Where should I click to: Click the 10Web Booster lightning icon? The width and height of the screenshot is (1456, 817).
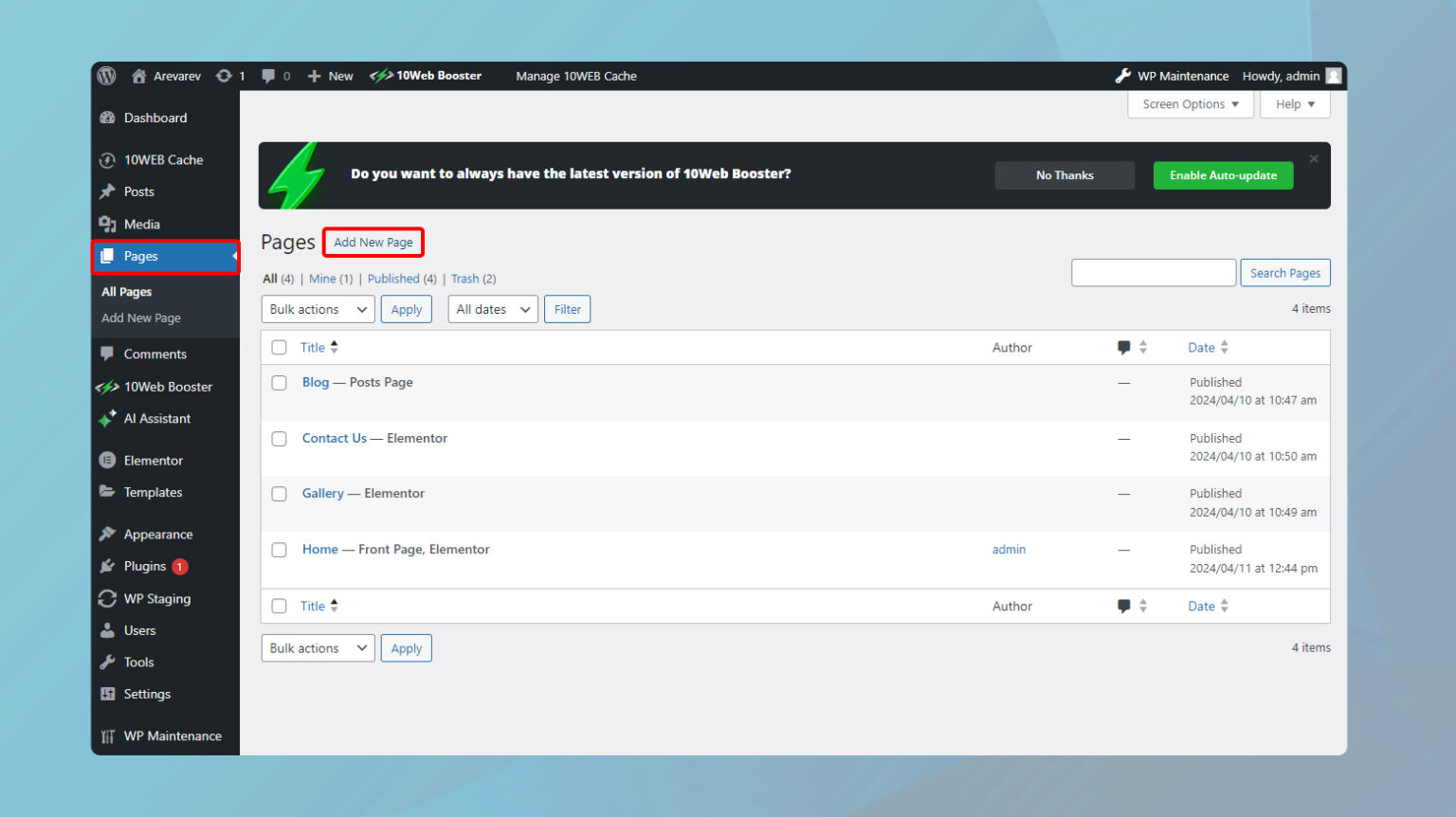pos(106,386)
